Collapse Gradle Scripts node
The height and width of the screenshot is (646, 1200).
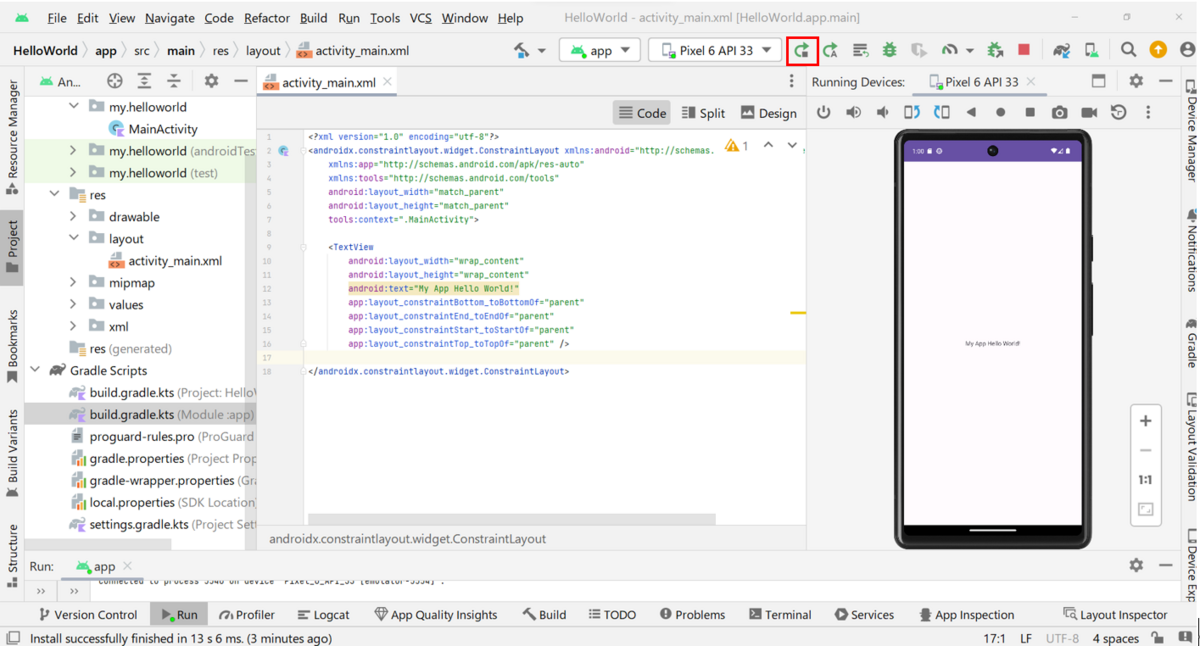(x=36, y=371)
